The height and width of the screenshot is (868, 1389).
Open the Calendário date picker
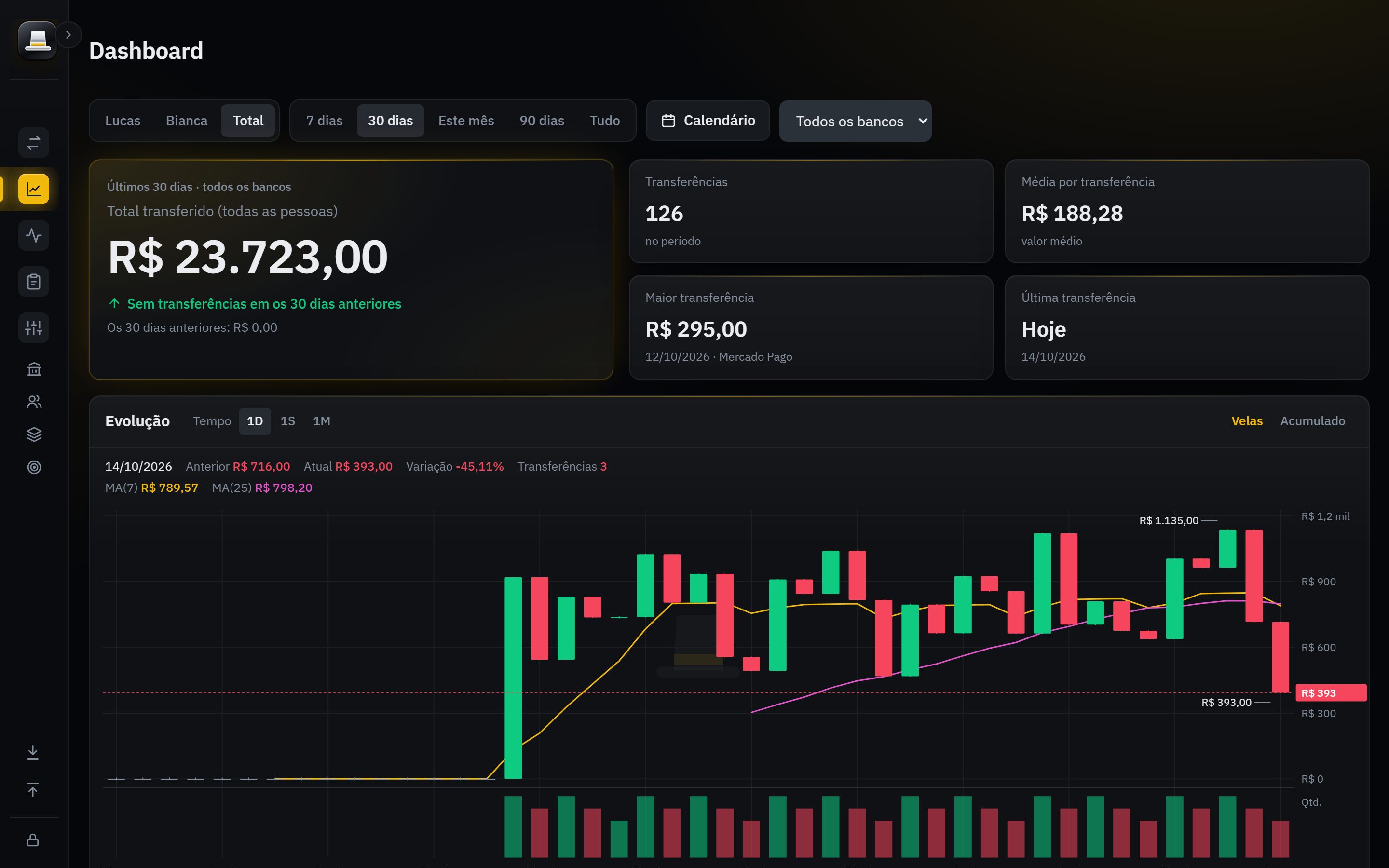click(708, 121)
